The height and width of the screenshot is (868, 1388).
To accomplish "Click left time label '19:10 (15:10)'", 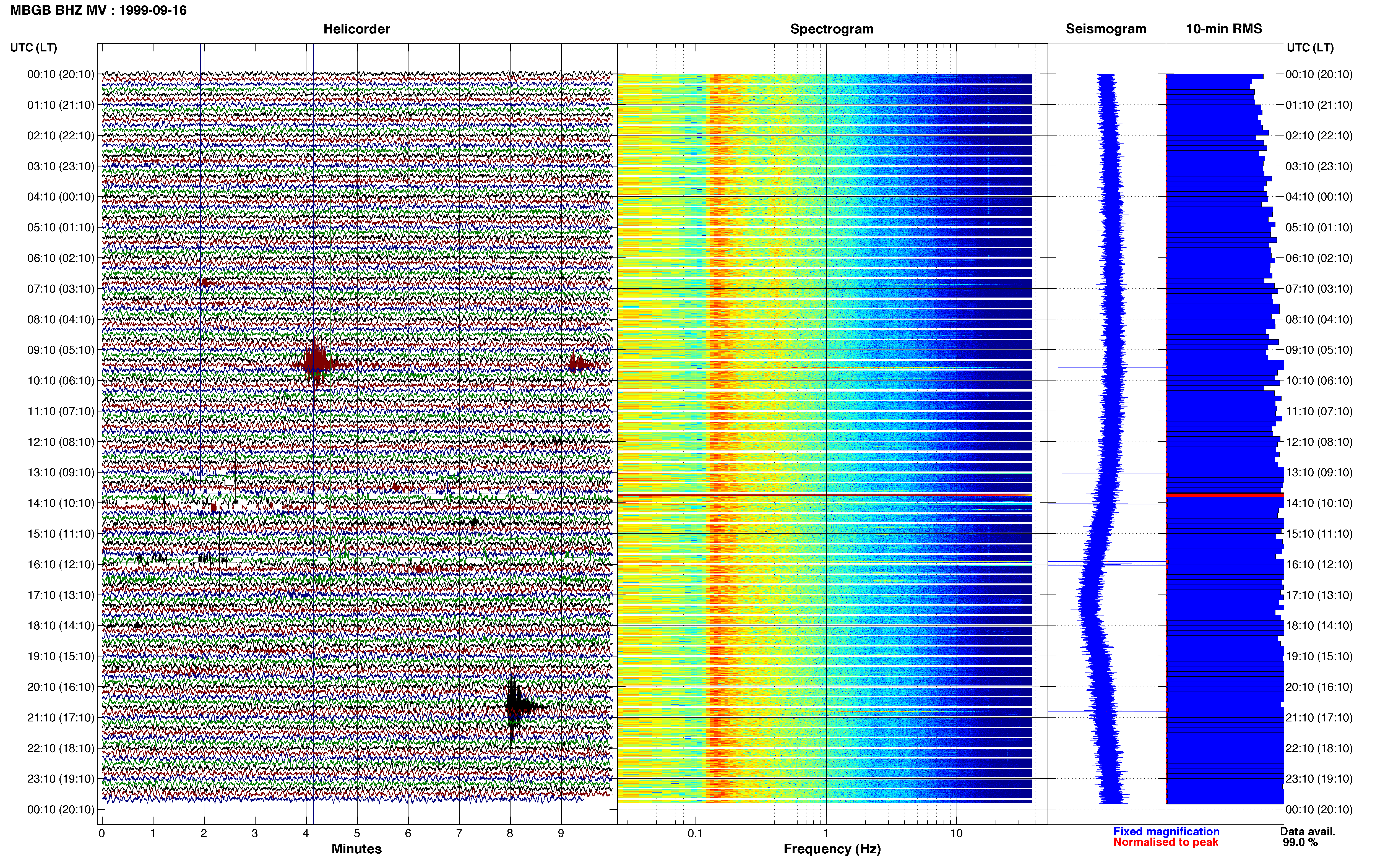I will 61,656.
